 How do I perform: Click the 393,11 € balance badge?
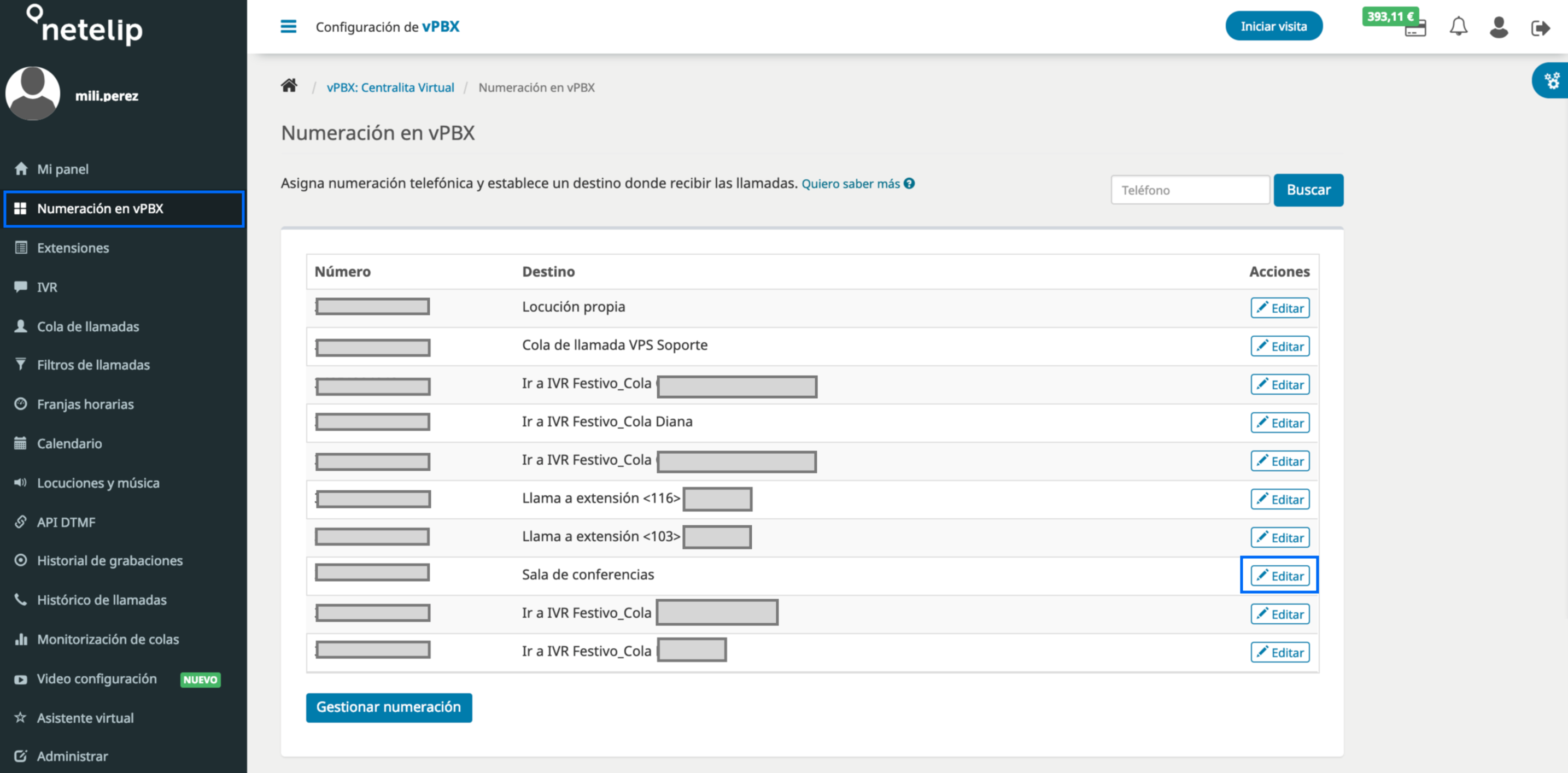(x=1390, y=16)
